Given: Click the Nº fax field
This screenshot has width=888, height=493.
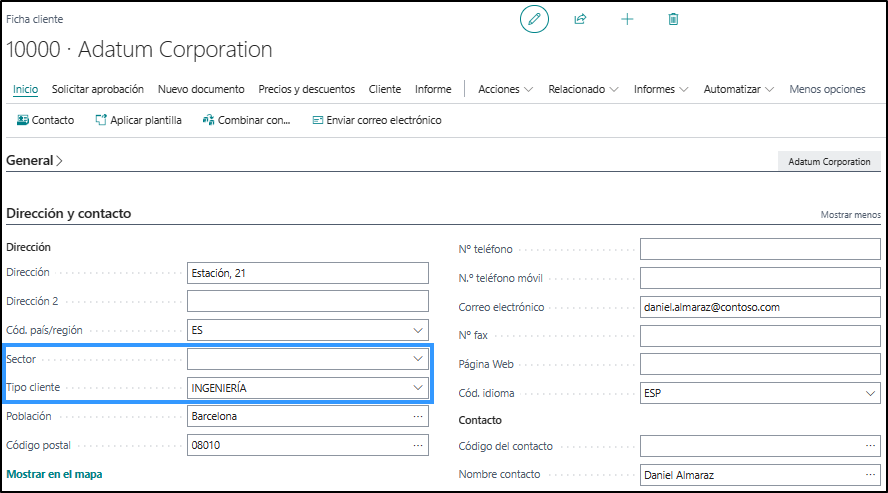Looking at the screenshot, I should (x=760, y=336).
